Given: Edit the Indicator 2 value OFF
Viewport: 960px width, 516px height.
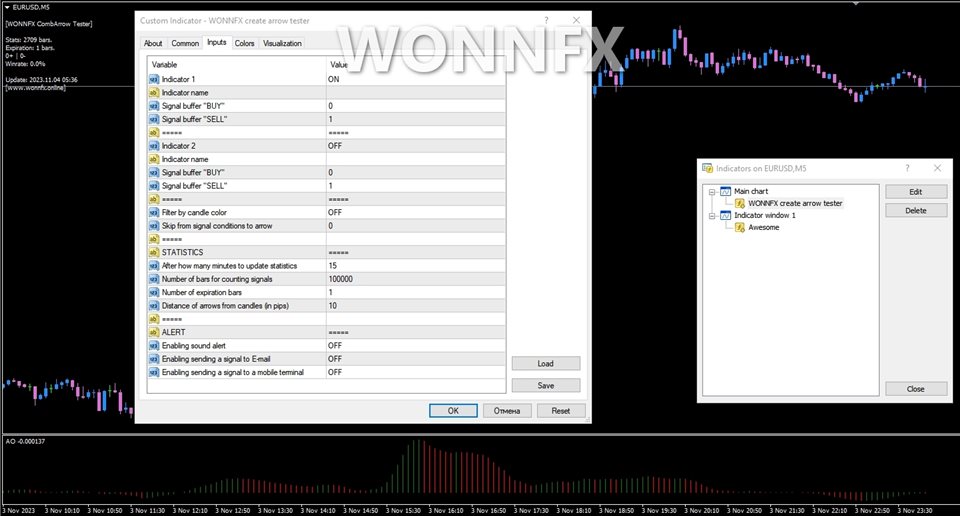Looking at the screenshot, I should point(416,146).
